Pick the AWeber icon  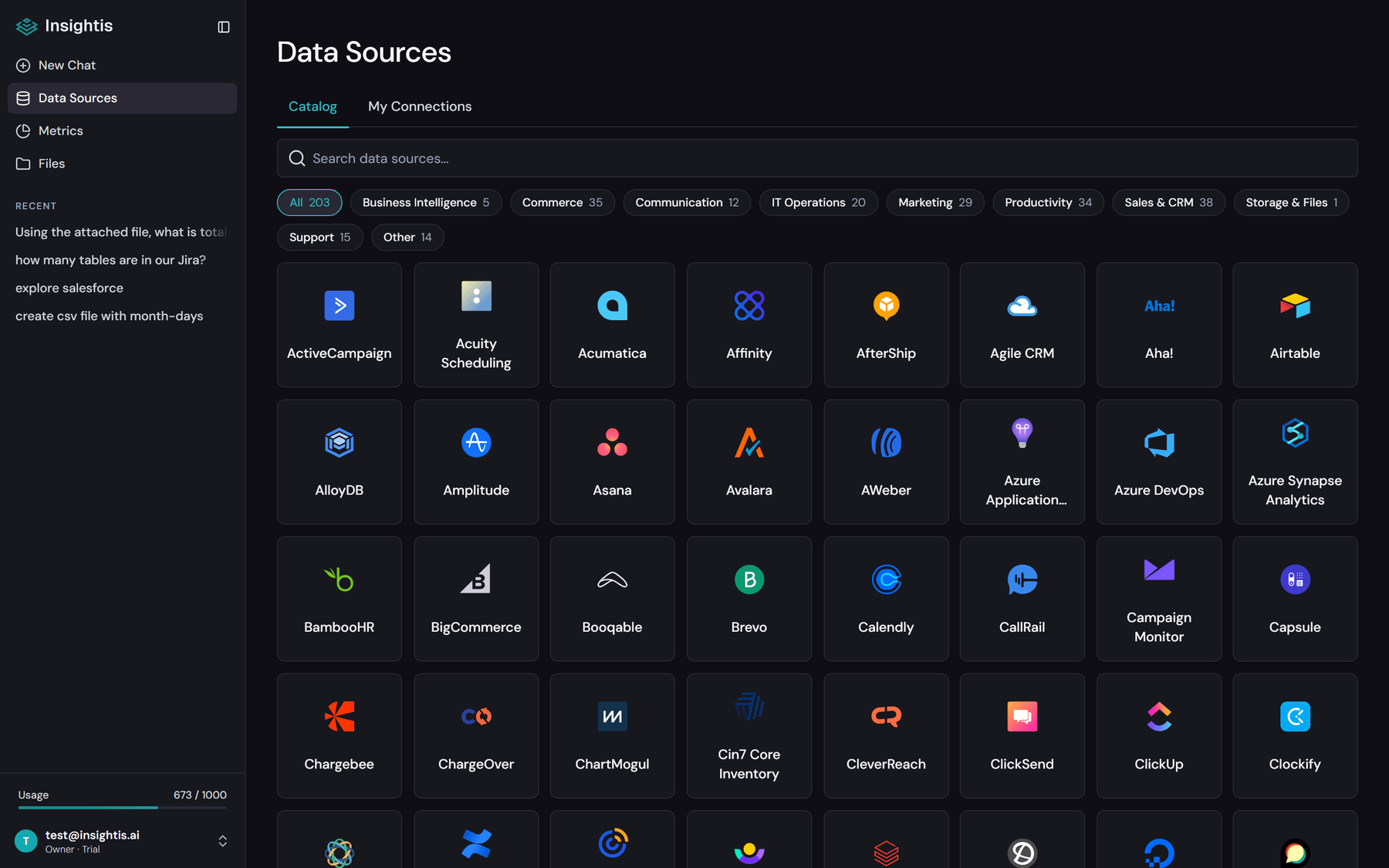(x=886, y=443)
